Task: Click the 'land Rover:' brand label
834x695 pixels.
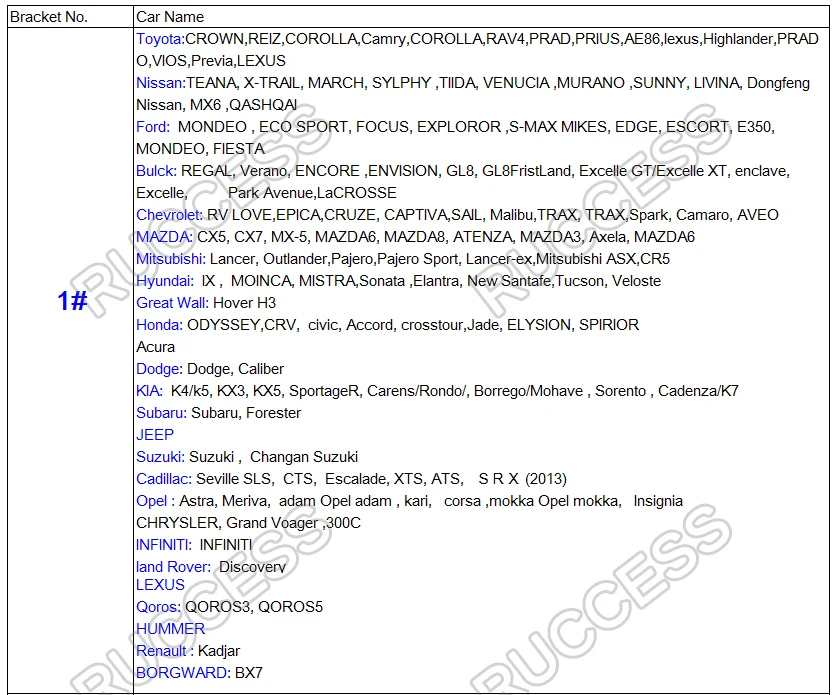Action: coord(173,567)
